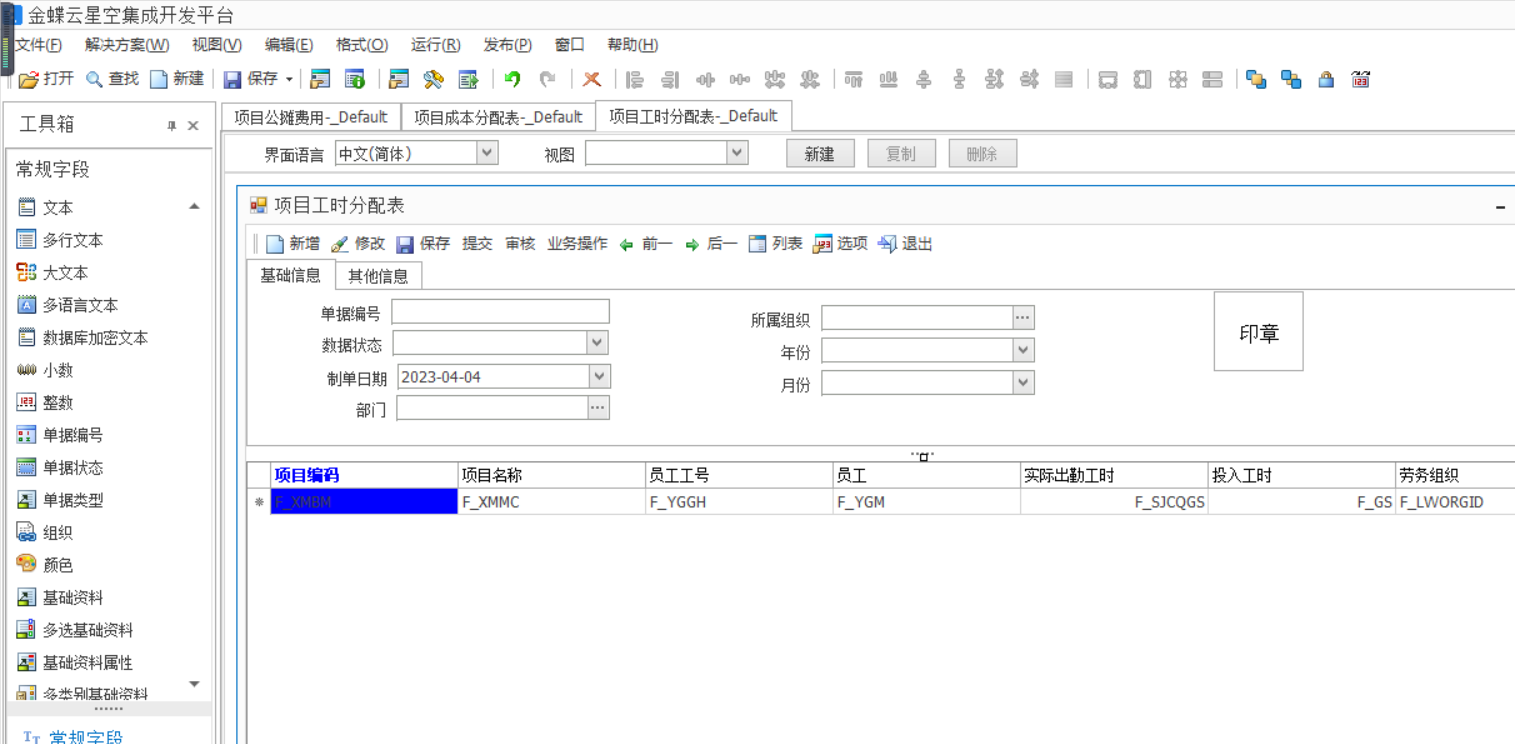Screen dimensions: 1515x744
Task: Click the 部门 lookup ellipsis button
Action: click(x=598, y=408)
